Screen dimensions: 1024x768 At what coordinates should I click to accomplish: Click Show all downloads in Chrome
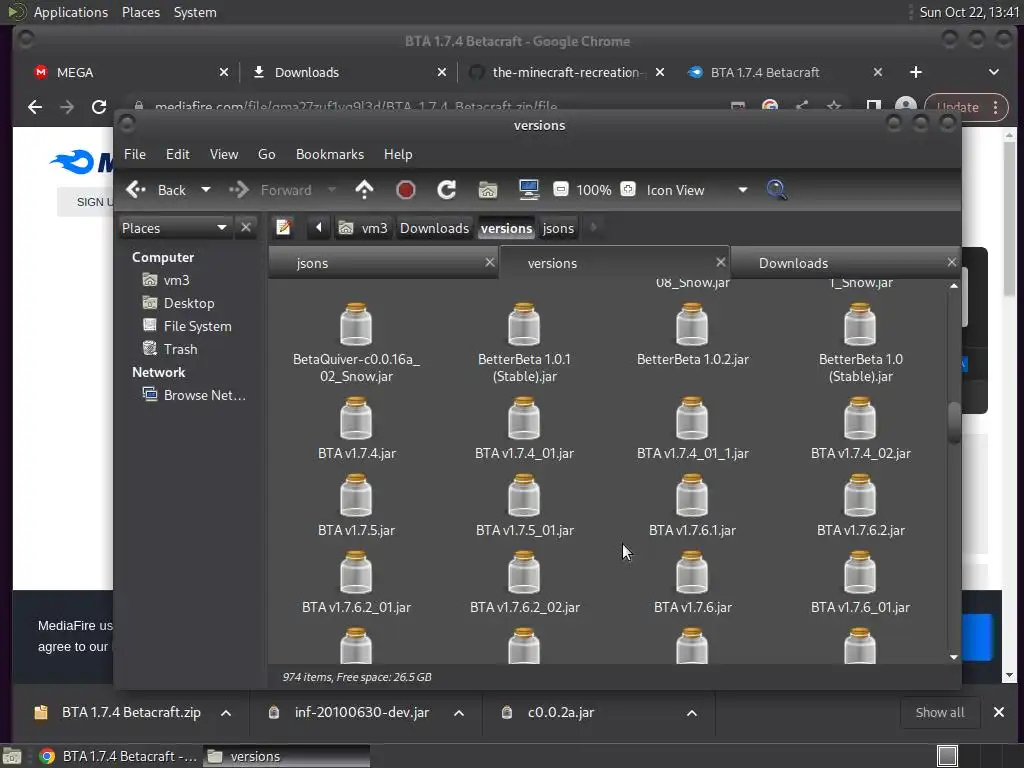pos(939,712)
